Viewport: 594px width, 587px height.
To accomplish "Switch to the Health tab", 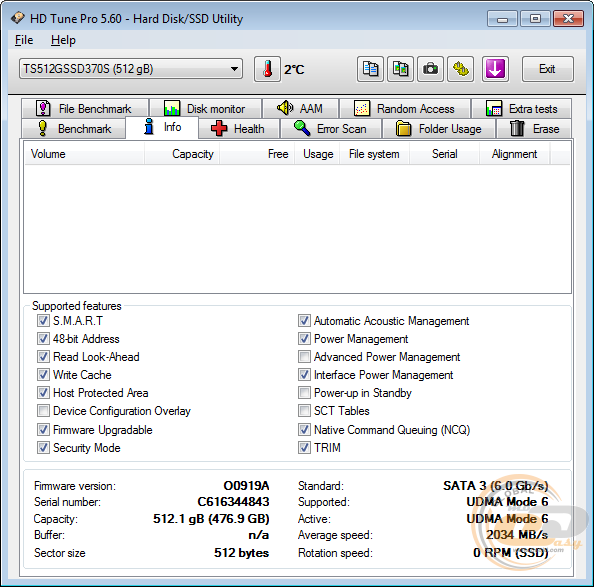I will (x=239, y=129).
